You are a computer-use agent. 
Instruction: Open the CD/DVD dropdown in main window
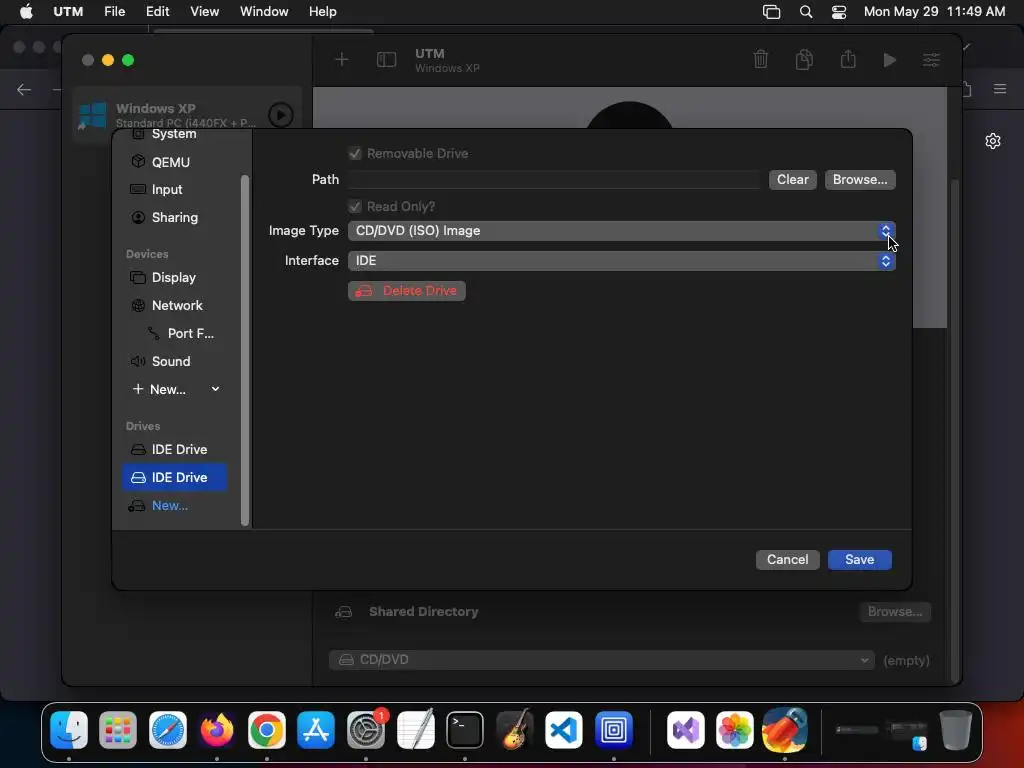pyautogui.click(x=601, y=660)
